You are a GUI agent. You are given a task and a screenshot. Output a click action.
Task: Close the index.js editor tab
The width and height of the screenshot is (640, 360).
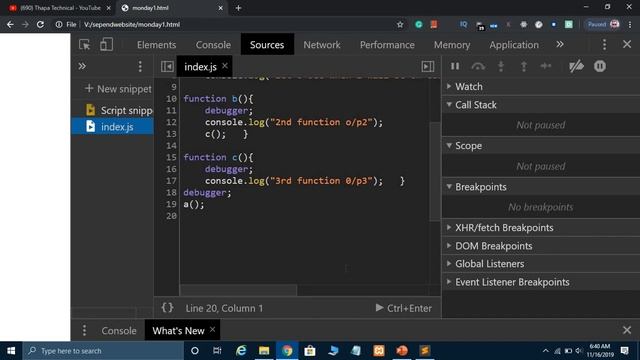coord(224,66)
